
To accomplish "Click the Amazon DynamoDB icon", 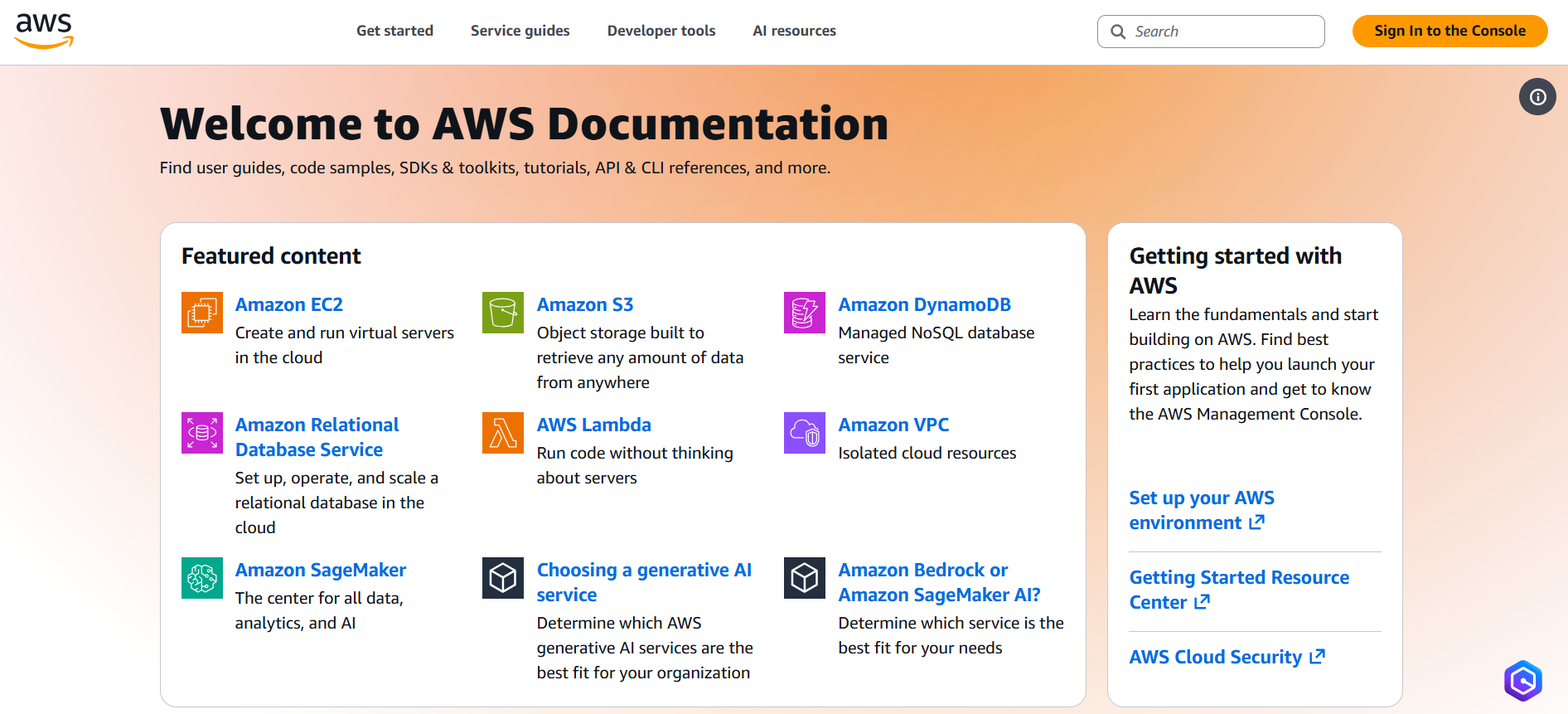I will click(804, 313).
